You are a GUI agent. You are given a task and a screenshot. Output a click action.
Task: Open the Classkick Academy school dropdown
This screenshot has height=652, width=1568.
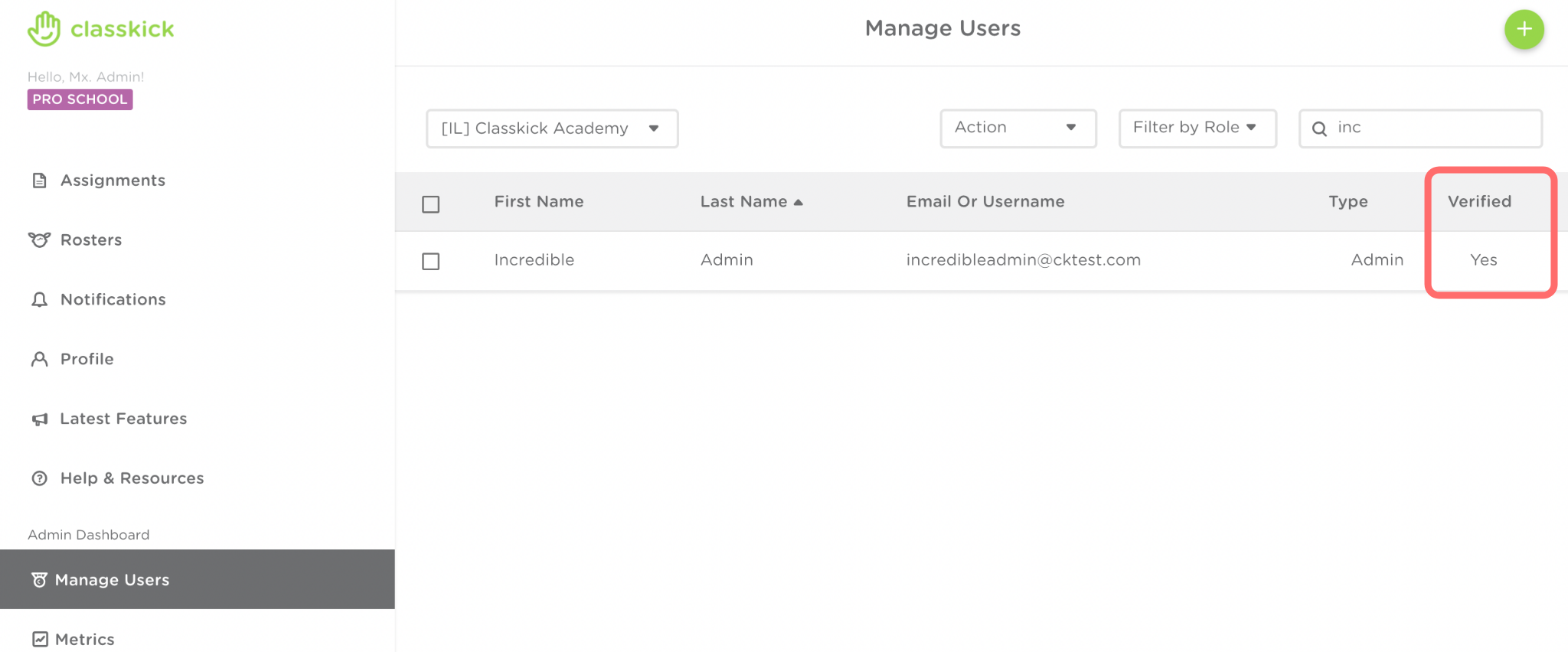552,129
